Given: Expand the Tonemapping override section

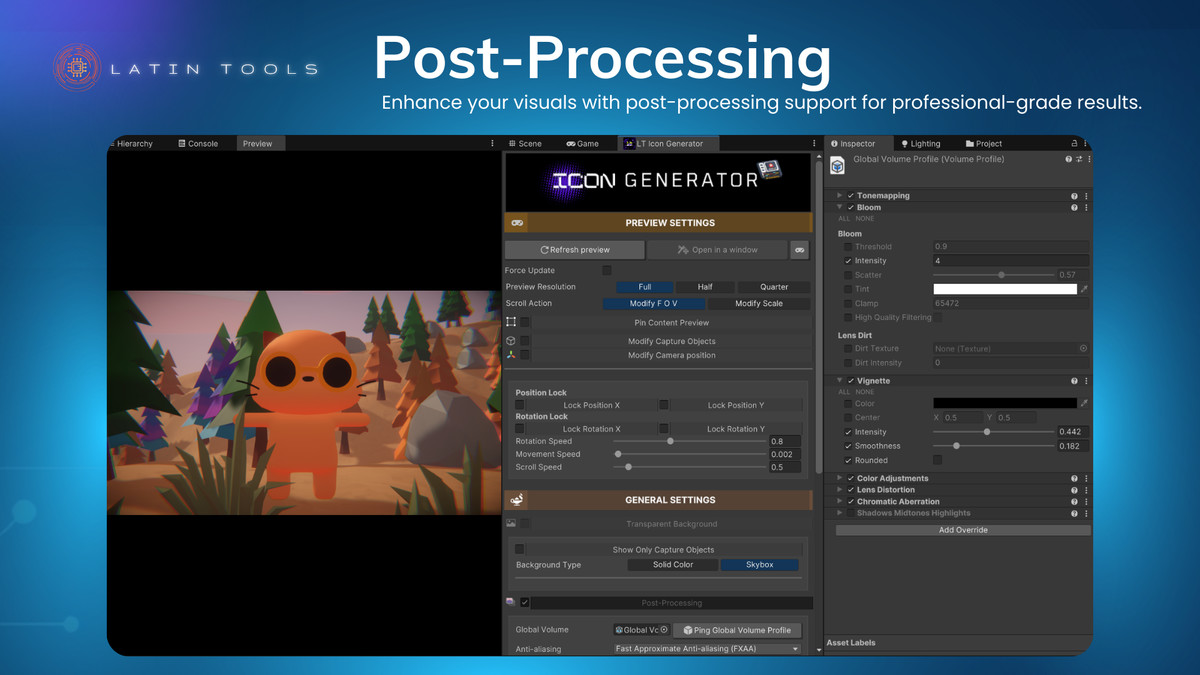Looking at the screenshot, I should tap(840, 196).
